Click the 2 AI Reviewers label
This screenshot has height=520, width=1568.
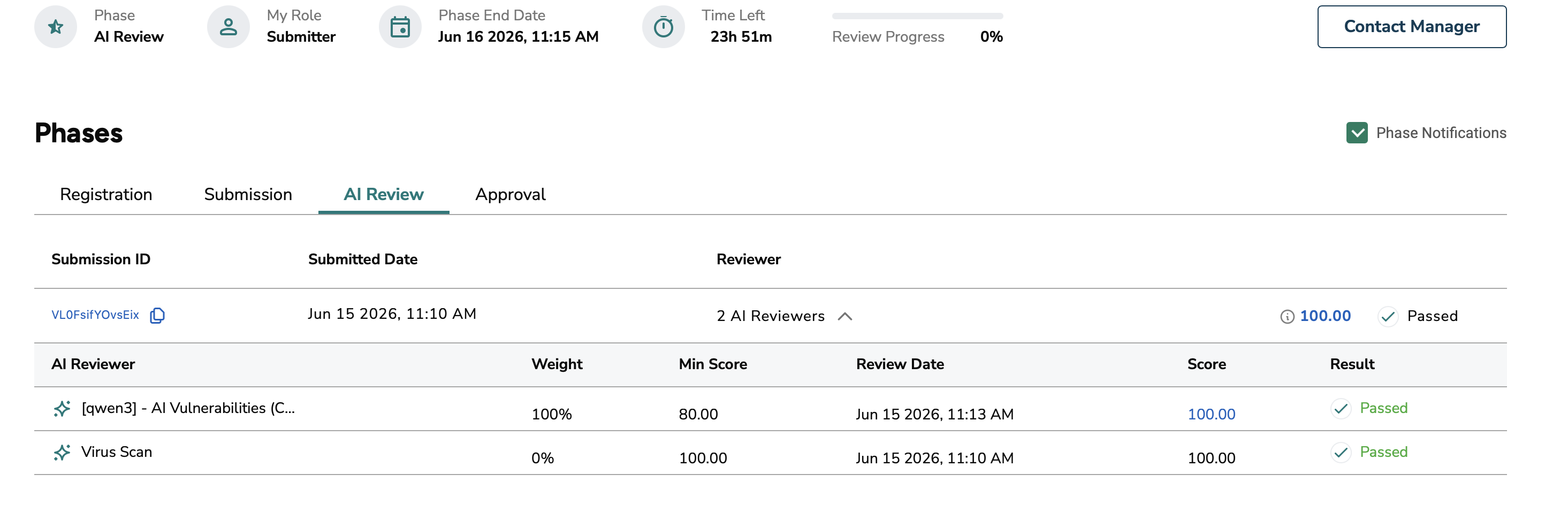771,316
